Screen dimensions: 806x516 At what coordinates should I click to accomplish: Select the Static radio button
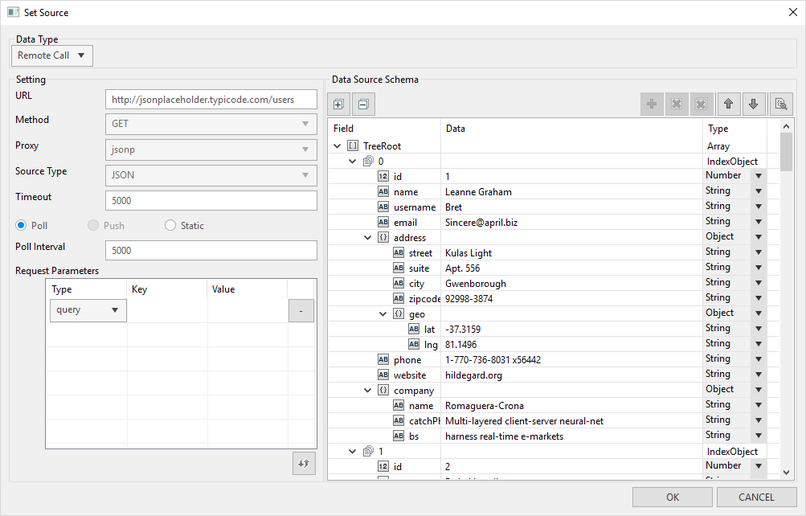click(170, 225)
